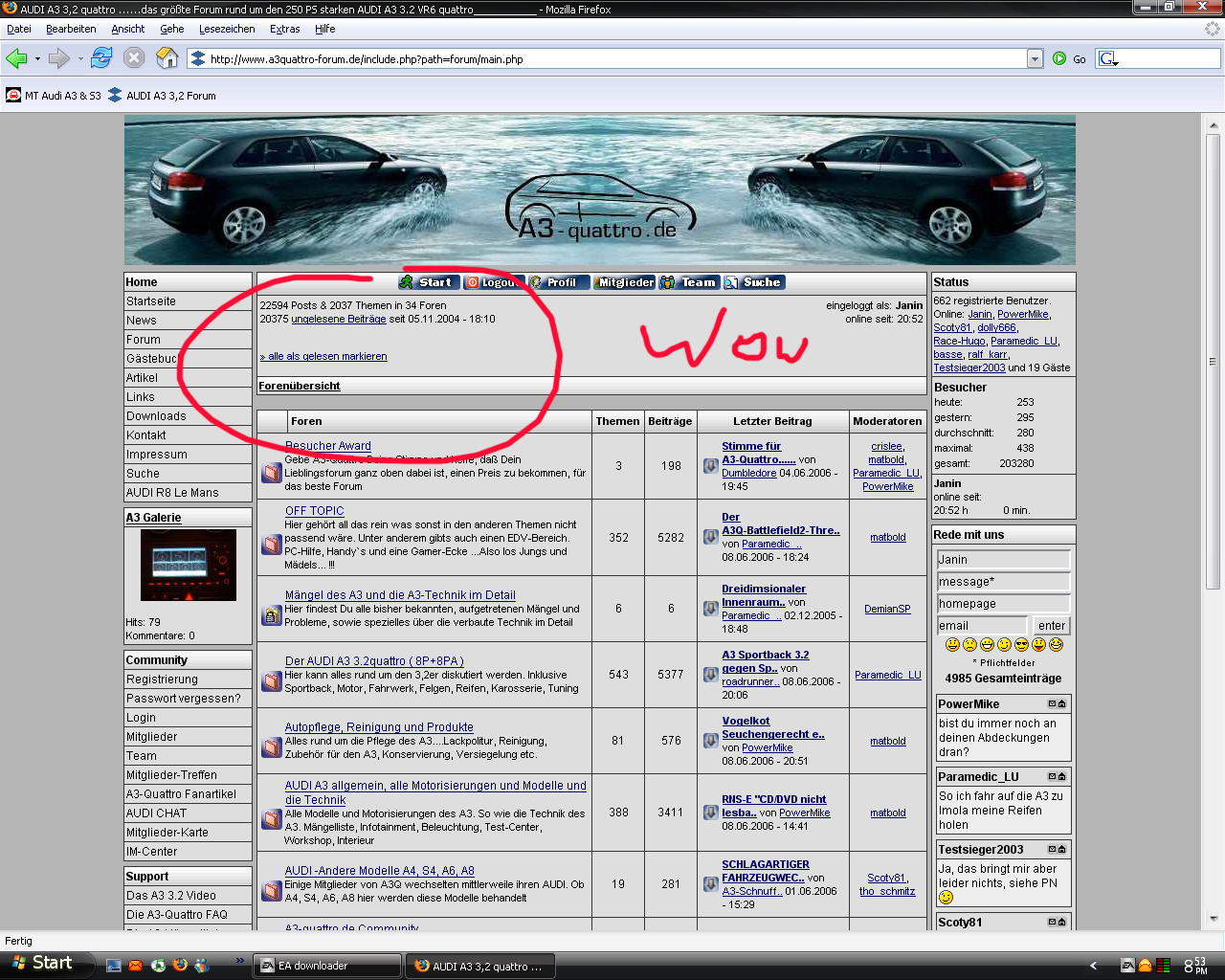Click the Windows Start button
Viewport: 1225px width, 980px height.
(46, 964)
